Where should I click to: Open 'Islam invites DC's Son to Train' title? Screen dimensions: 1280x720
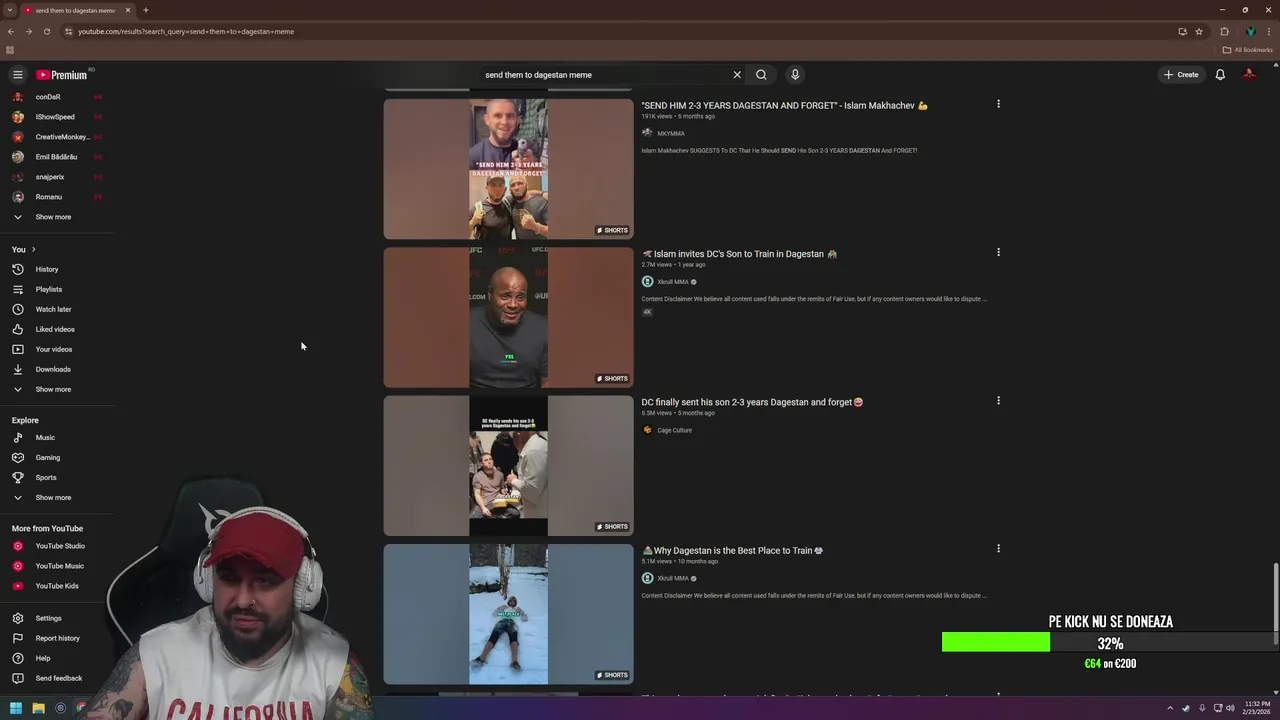(x=739, y=254)
